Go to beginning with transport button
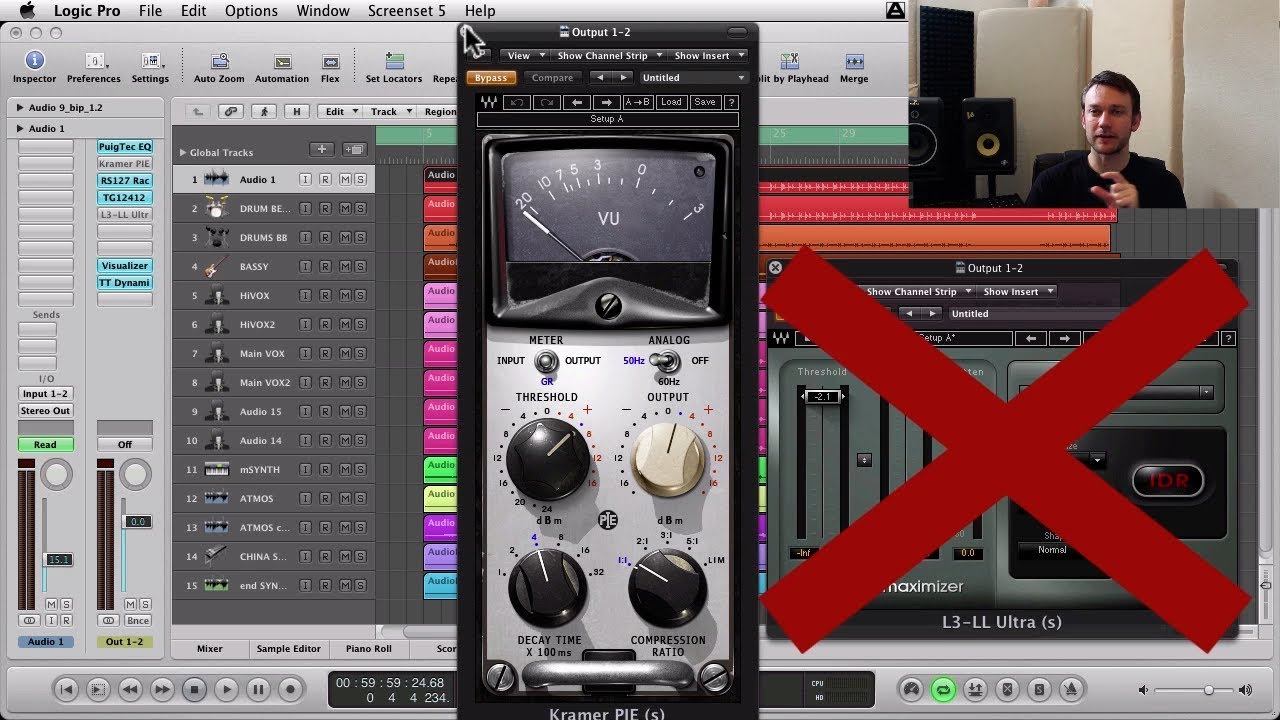Image resolution: width=1280 pixels, height=720 pixels. coord(66,689)
